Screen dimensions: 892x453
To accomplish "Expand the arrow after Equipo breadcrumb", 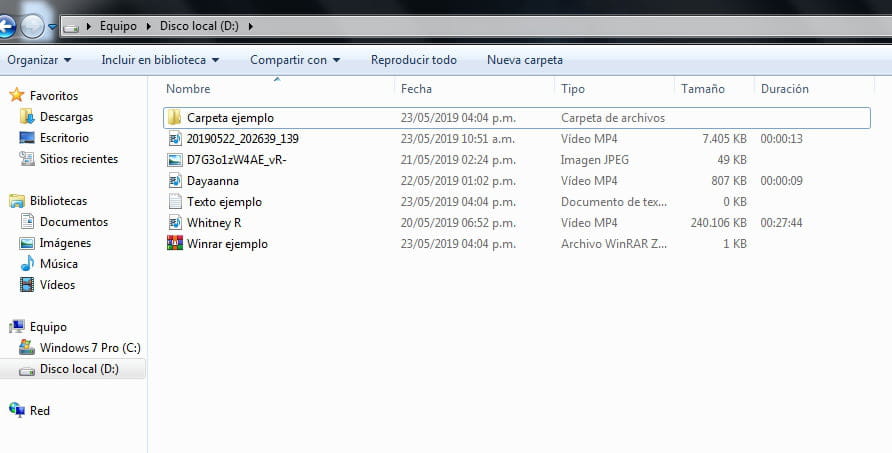I will (148, 26).
